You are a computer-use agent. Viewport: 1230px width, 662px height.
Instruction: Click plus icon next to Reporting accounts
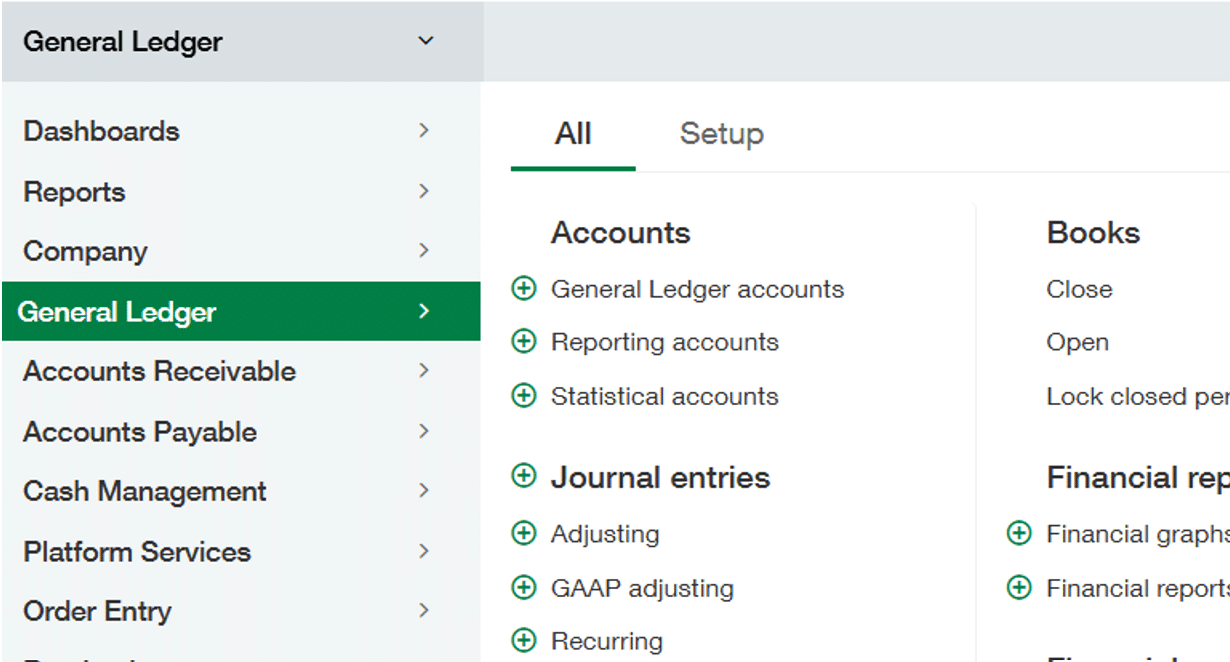pyautogui.click(x=523, y=342)
